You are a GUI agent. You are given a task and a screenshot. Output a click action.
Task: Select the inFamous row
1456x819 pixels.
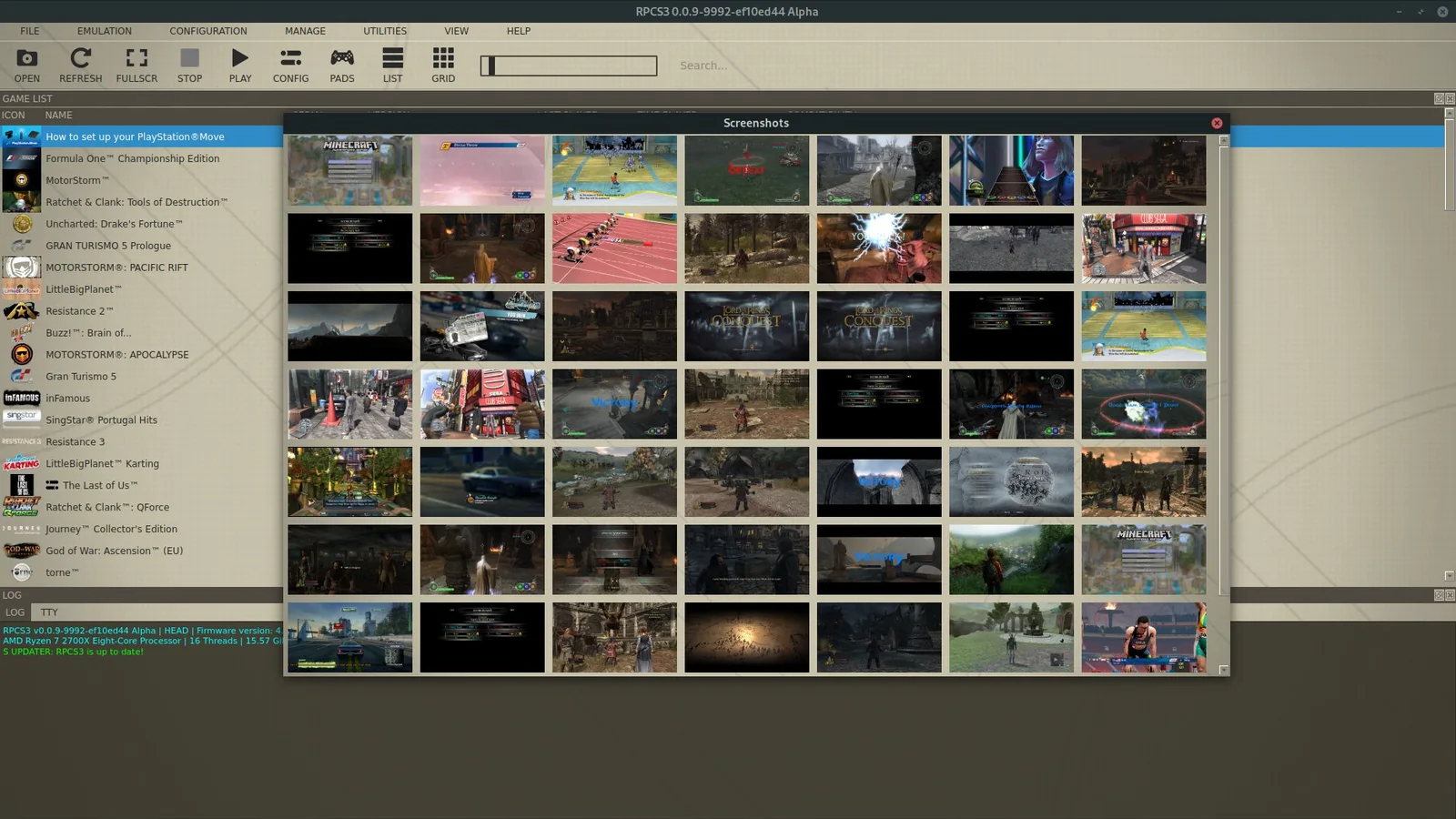click(141, 399)
